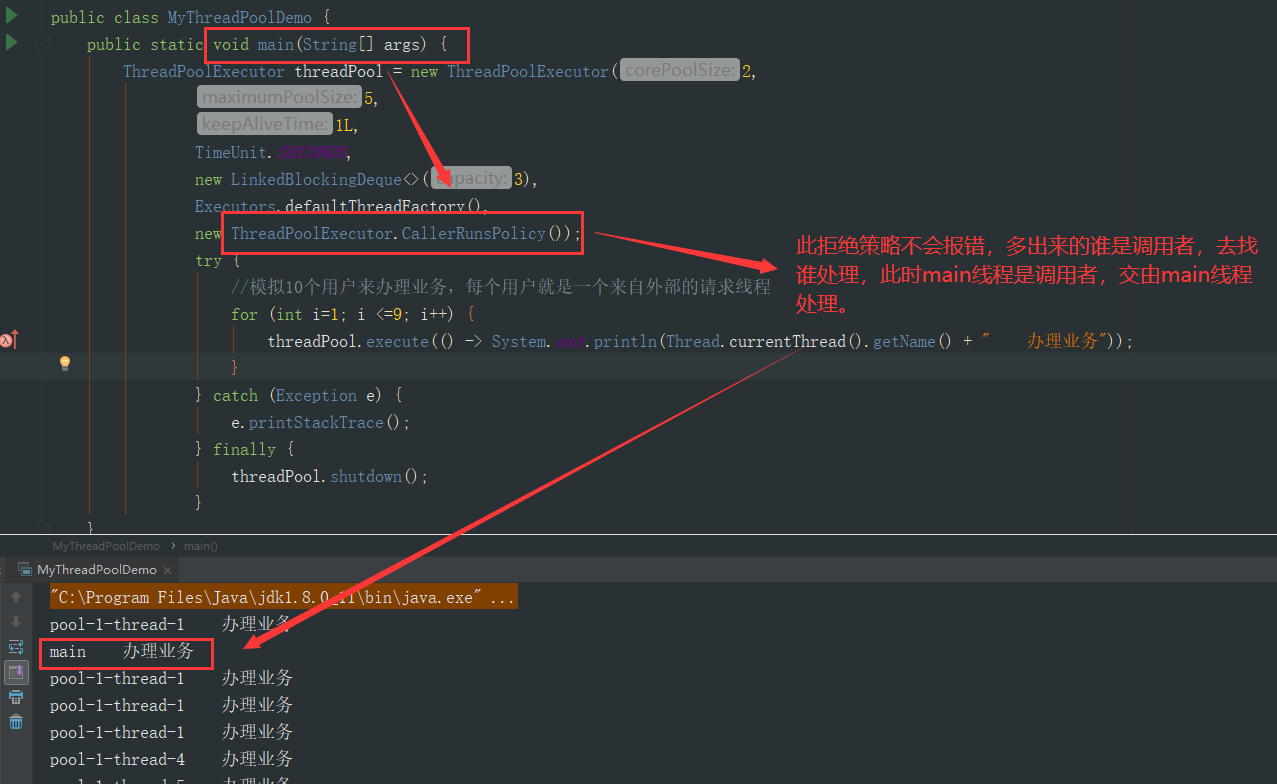Open the yellow lightbulb quick-fix menu
Viewport: 1277px width, 784px height.
click(65, 363)
